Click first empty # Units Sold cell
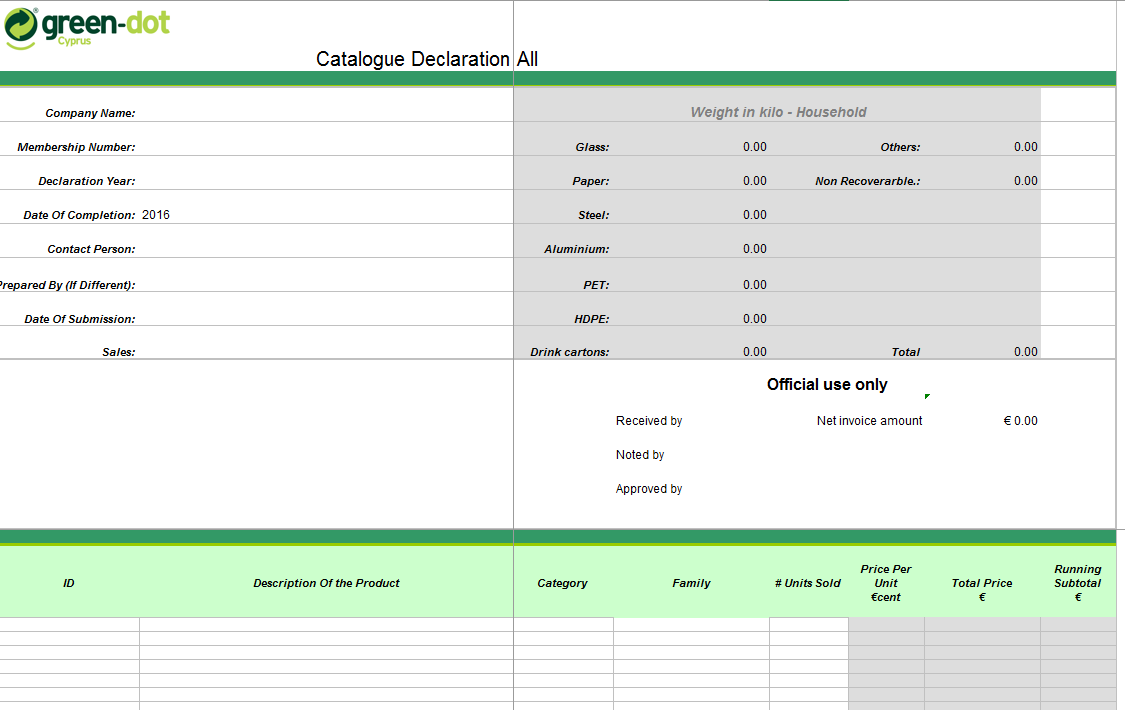1125x710 pixels. pos(809,625)
